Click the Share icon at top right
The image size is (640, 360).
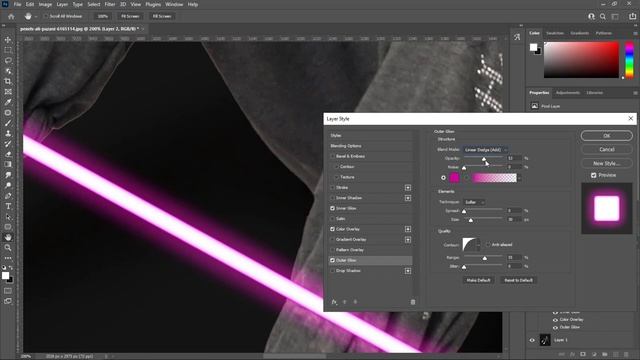(x=632, y=16)
